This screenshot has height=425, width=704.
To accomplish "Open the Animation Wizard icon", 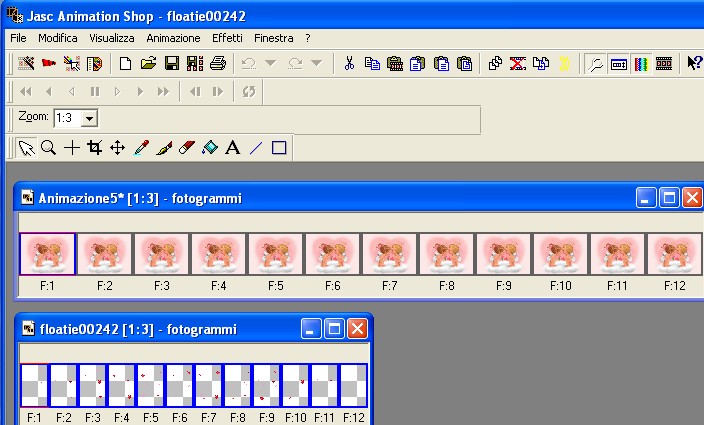I will [x=26, y=63].
